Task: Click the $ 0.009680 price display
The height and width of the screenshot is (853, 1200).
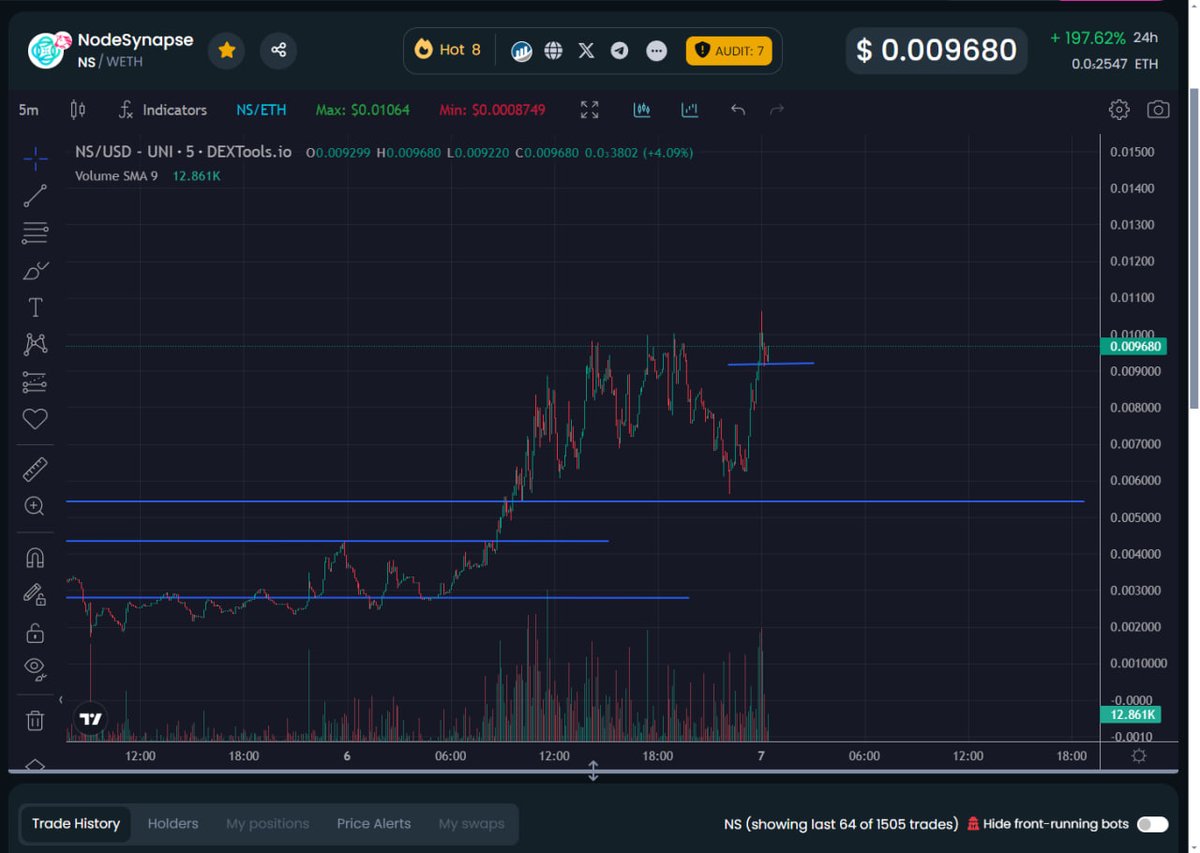Action: [937, 50]
